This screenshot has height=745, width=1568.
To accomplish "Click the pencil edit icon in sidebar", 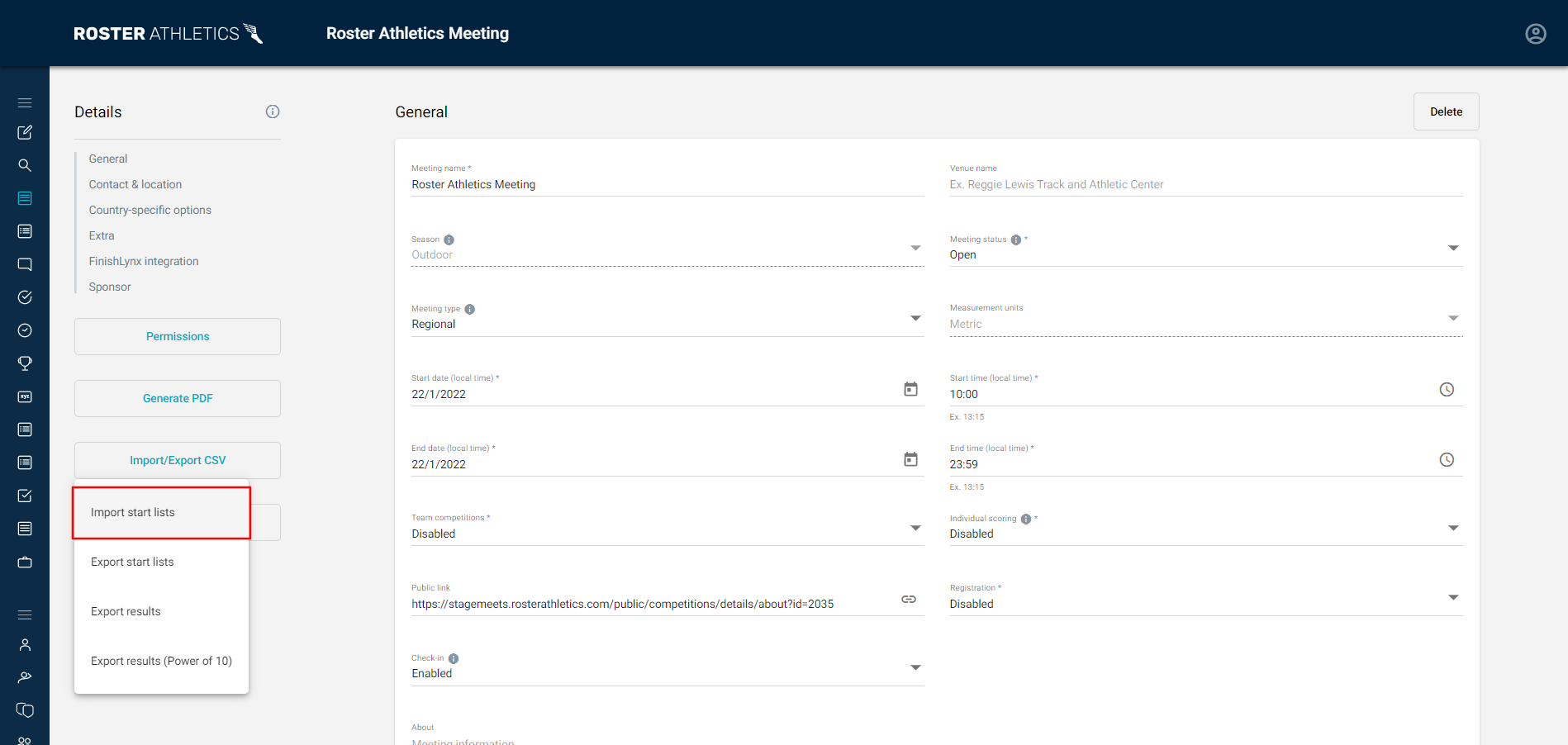I will pyautogui.click(x=25, y=132).
